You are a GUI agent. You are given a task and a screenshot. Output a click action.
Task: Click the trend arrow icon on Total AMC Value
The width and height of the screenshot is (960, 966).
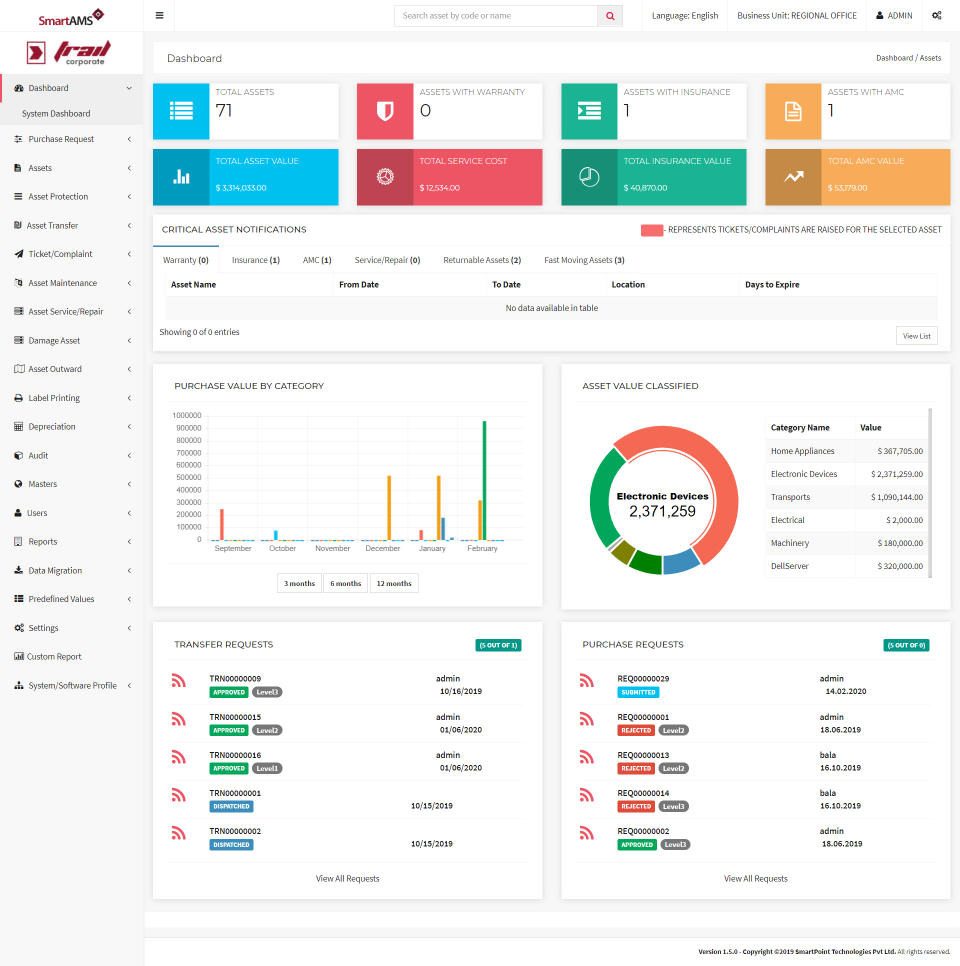click(x=793, y=174)
